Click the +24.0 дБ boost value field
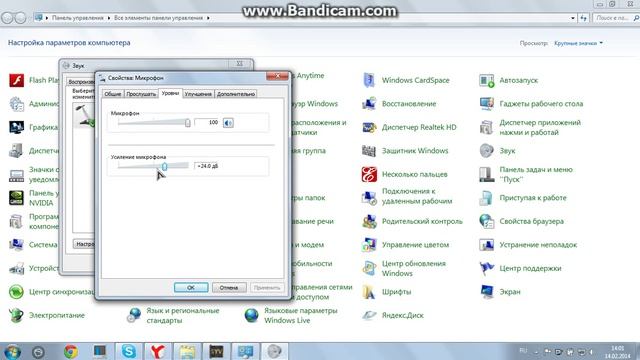The width and height of the screenshot is (640, 360). pyautogui.click(x=207, y=166)
